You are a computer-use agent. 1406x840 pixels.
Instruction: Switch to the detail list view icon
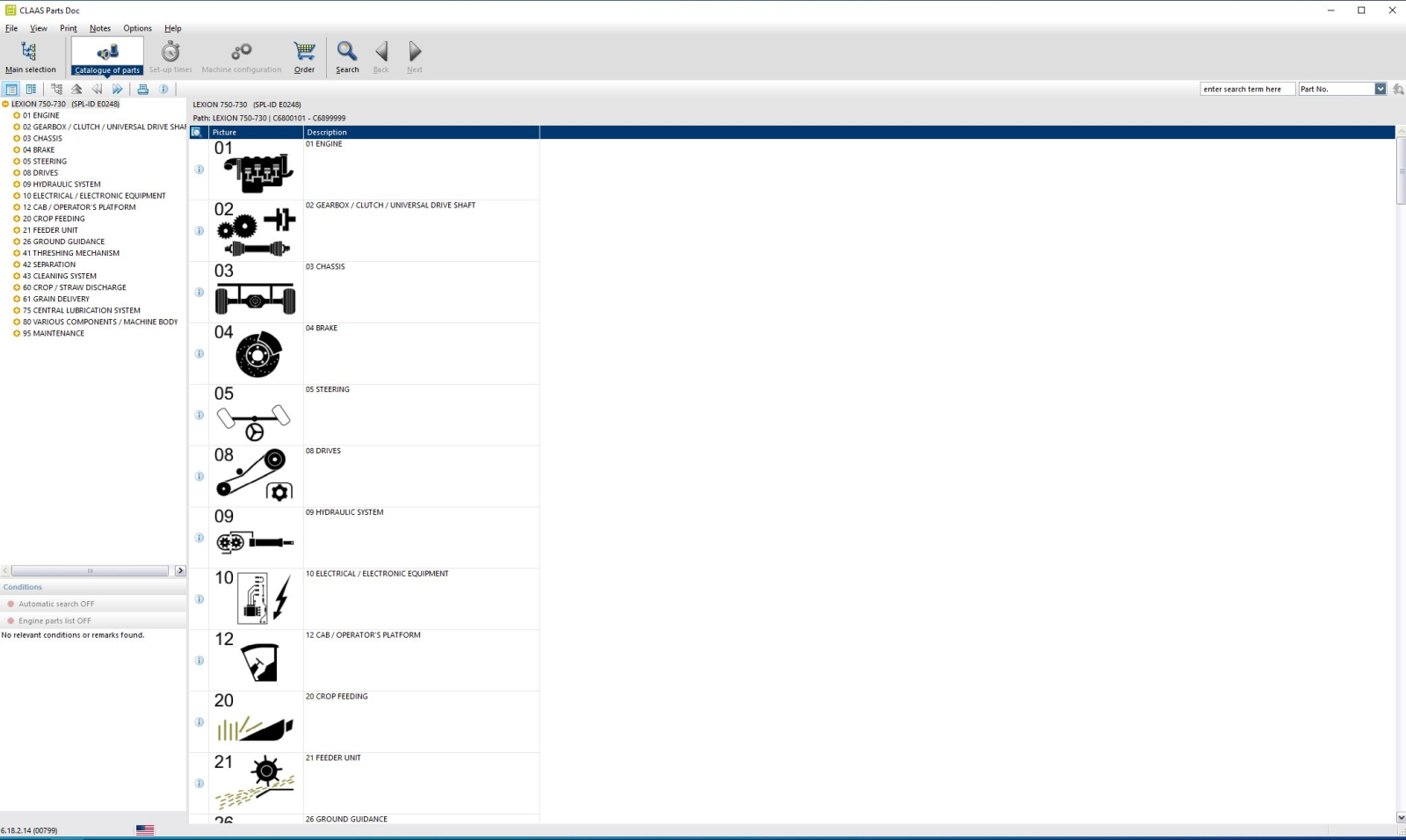tap(32, 89)
